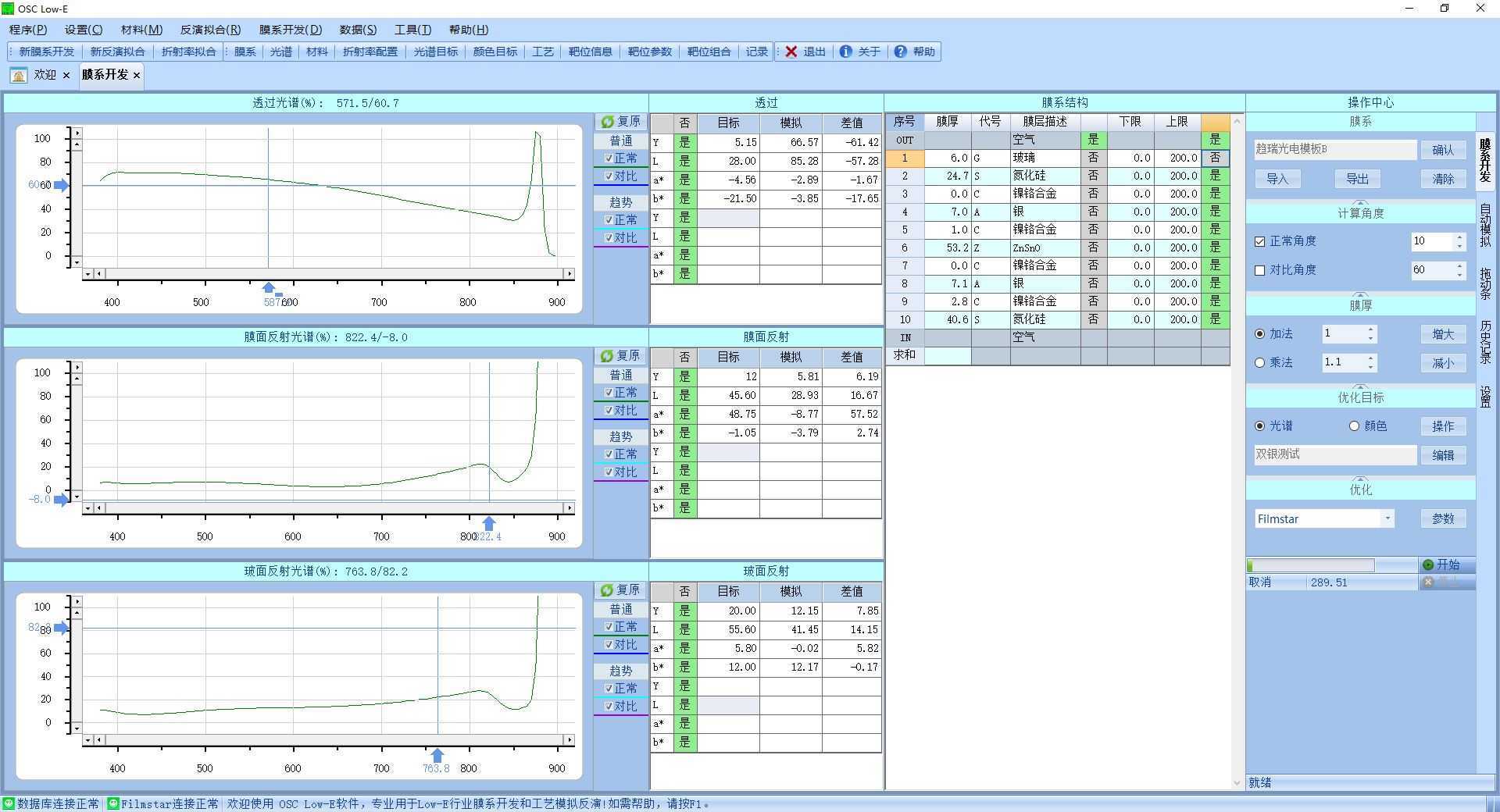Close the 欢迎 tab
This screenshot has width=1500, height=812.
(x=66, y=75)
